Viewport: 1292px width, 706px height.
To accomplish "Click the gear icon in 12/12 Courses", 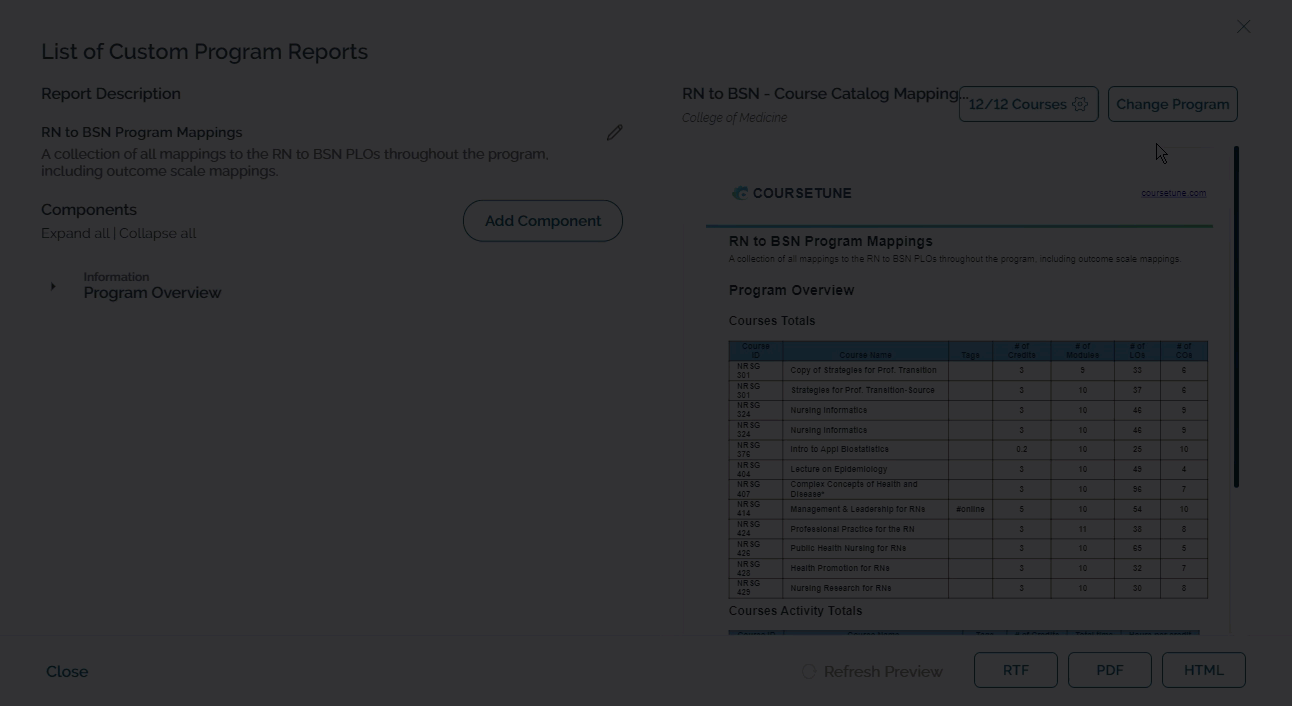I will point(1080,104).
